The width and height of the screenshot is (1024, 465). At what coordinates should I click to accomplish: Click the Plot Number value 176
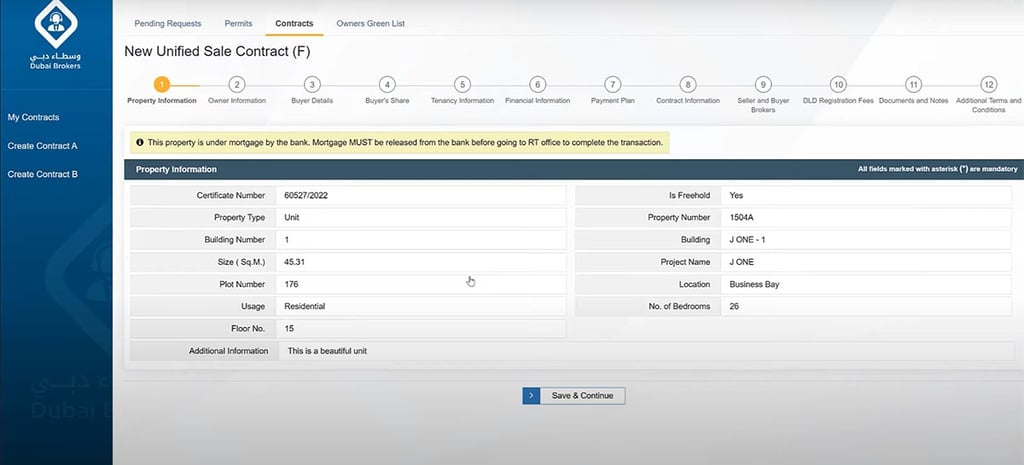(x=291, y=284)
